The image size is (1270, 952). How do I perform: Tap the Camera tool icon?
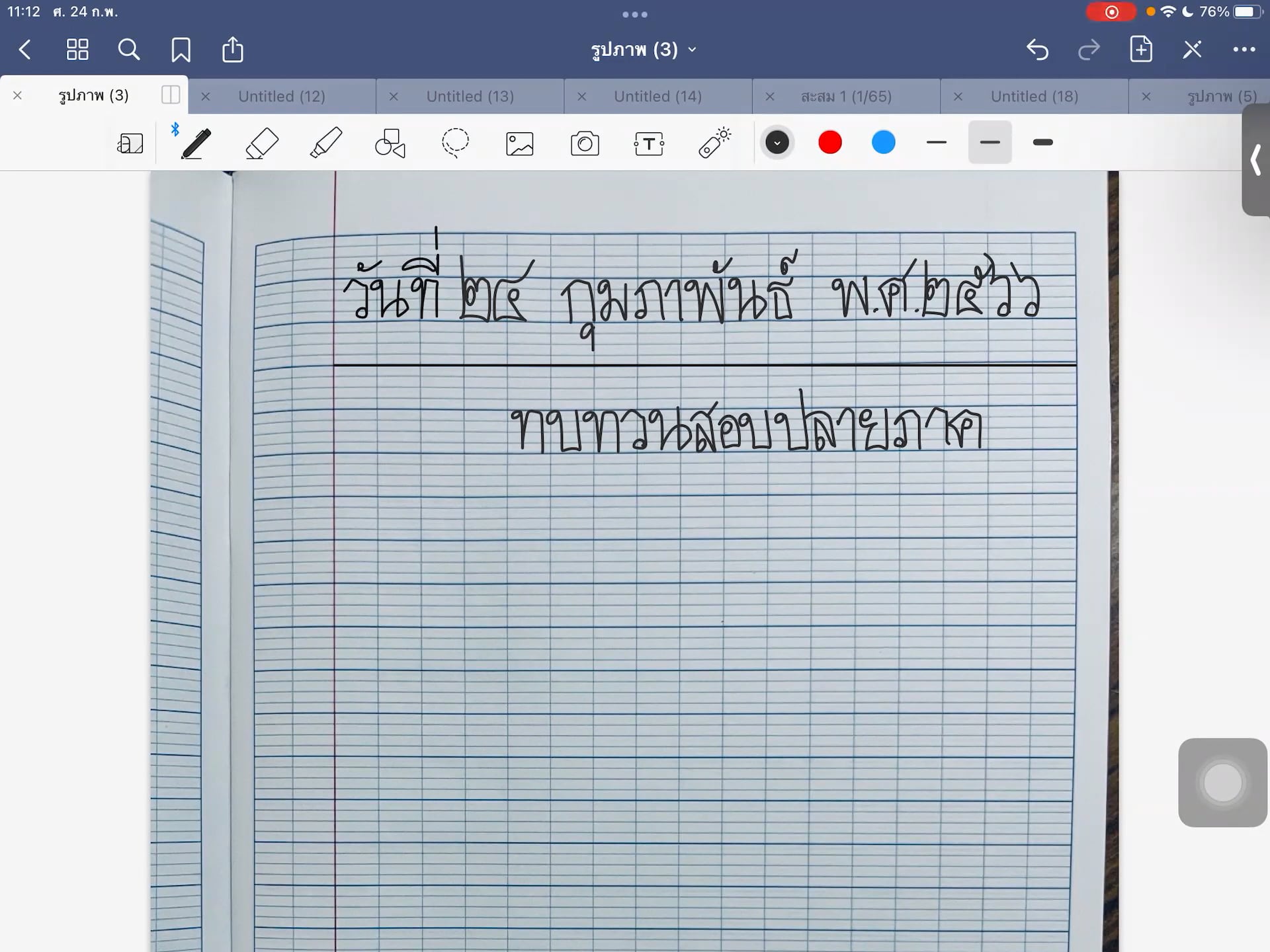[x=585, y=143]
